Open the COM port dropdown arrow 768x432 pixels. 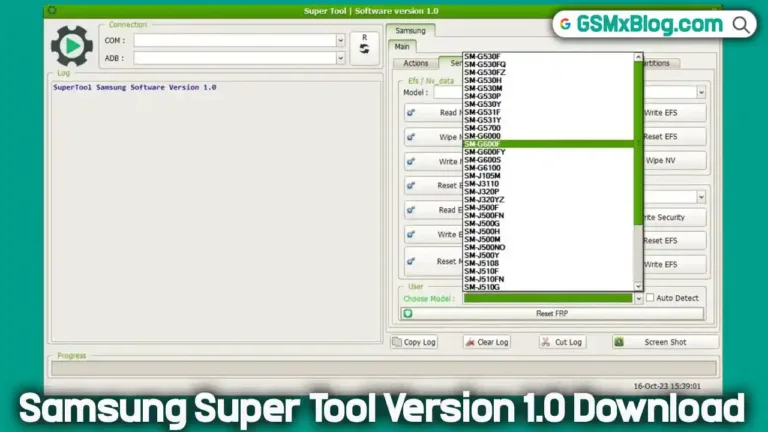(340, 40)
